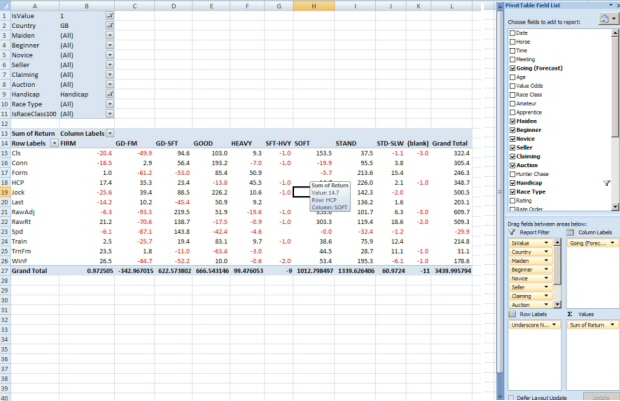This screenshot has width=620, height=401.
Task: Open the IsValue filter icon in row 1
Action: coord(109,17)
